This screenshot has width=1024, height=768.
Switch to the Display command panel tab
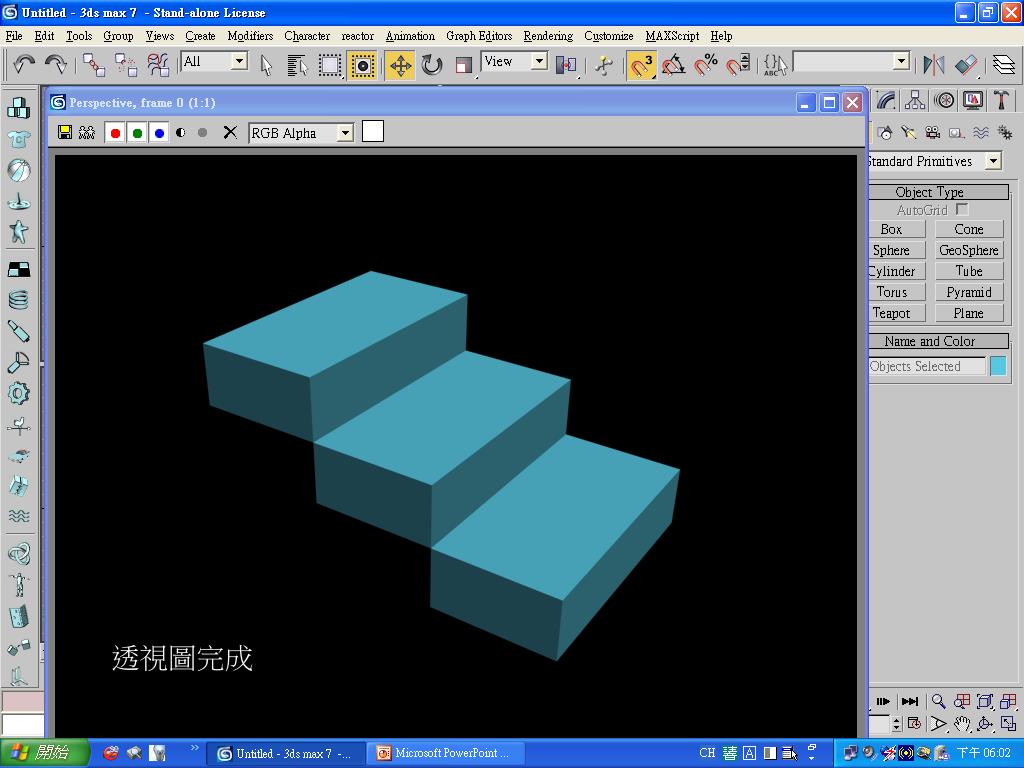(973, 101)
